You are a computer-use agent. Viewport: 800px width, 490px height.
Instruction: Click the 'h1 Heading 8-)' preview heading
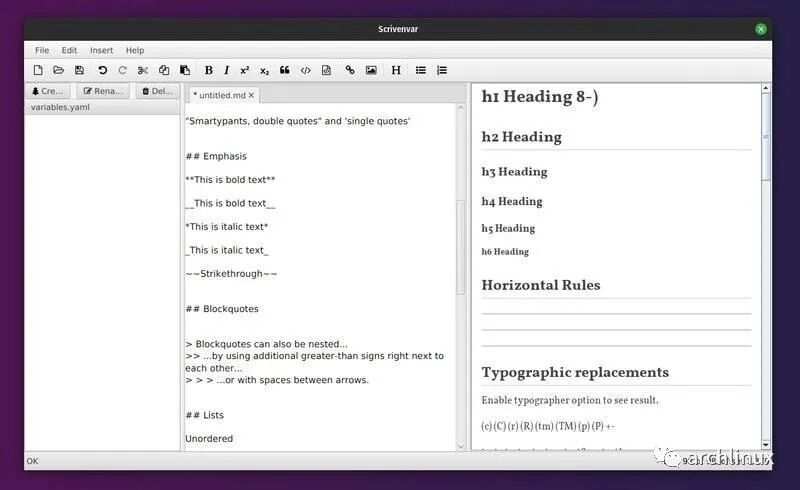coord(540,96)
